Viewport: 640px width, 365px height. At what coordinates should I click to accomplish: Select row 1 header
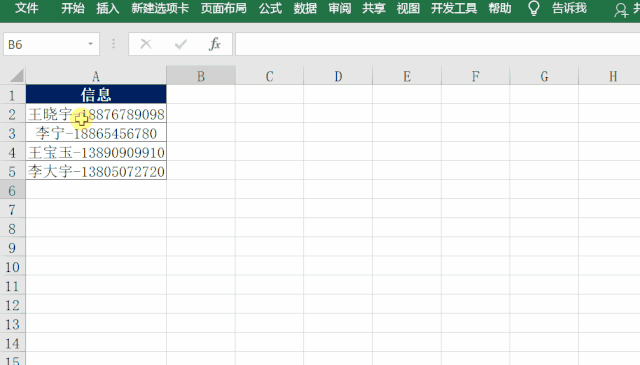pos(12,95)
